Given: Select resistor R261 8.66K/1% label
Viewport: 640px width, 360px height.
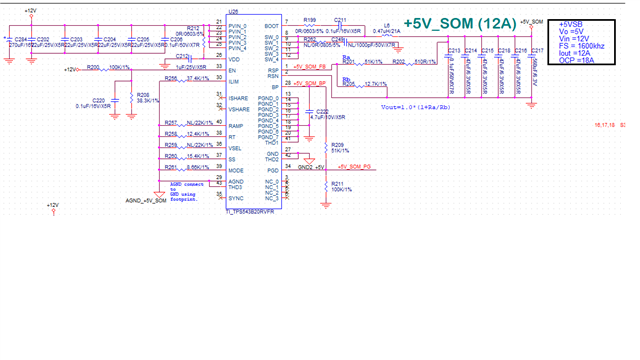Looking at the screenshot, I should [187, 167].
